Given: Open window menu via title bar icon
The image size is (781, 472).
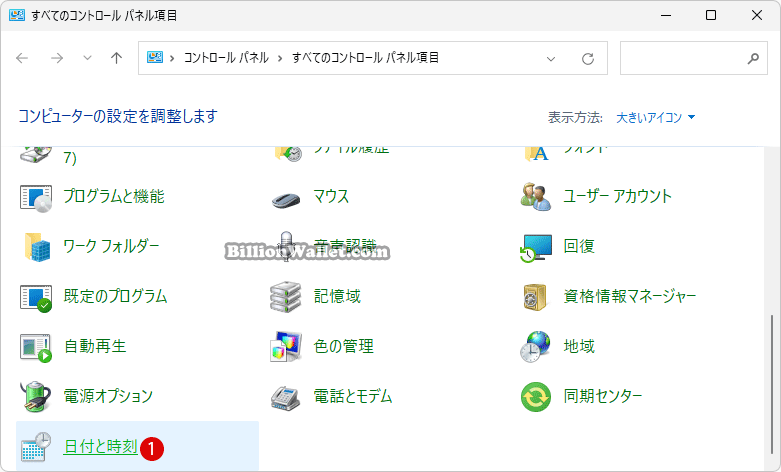Looking at the screenshot, I should click(17, 15).
